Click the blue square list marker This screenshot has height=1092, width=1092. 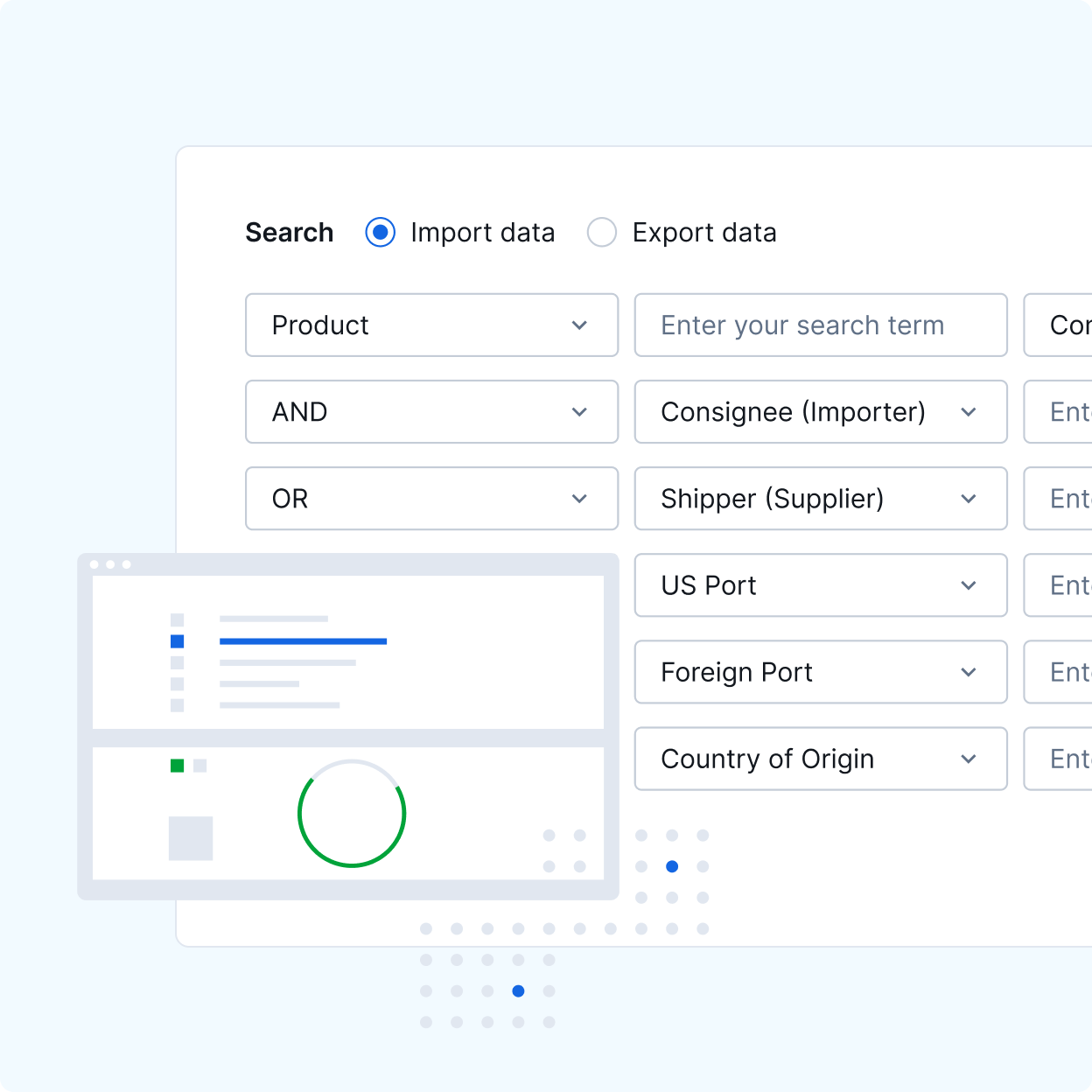[x=177, y=641]
